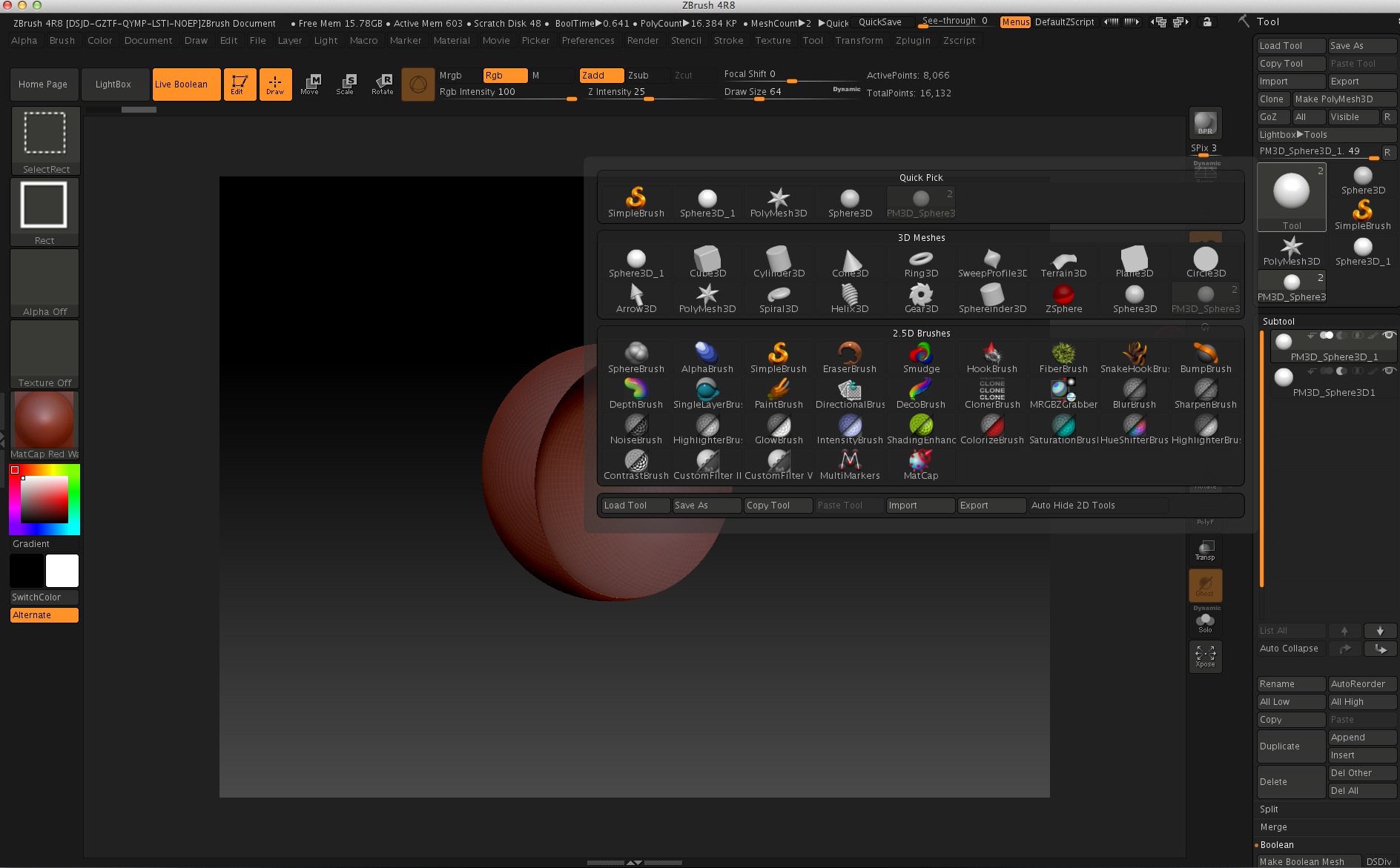Select the Ring3D primitive
Viewport: 1400px width, 868px height.
[921, 262]
